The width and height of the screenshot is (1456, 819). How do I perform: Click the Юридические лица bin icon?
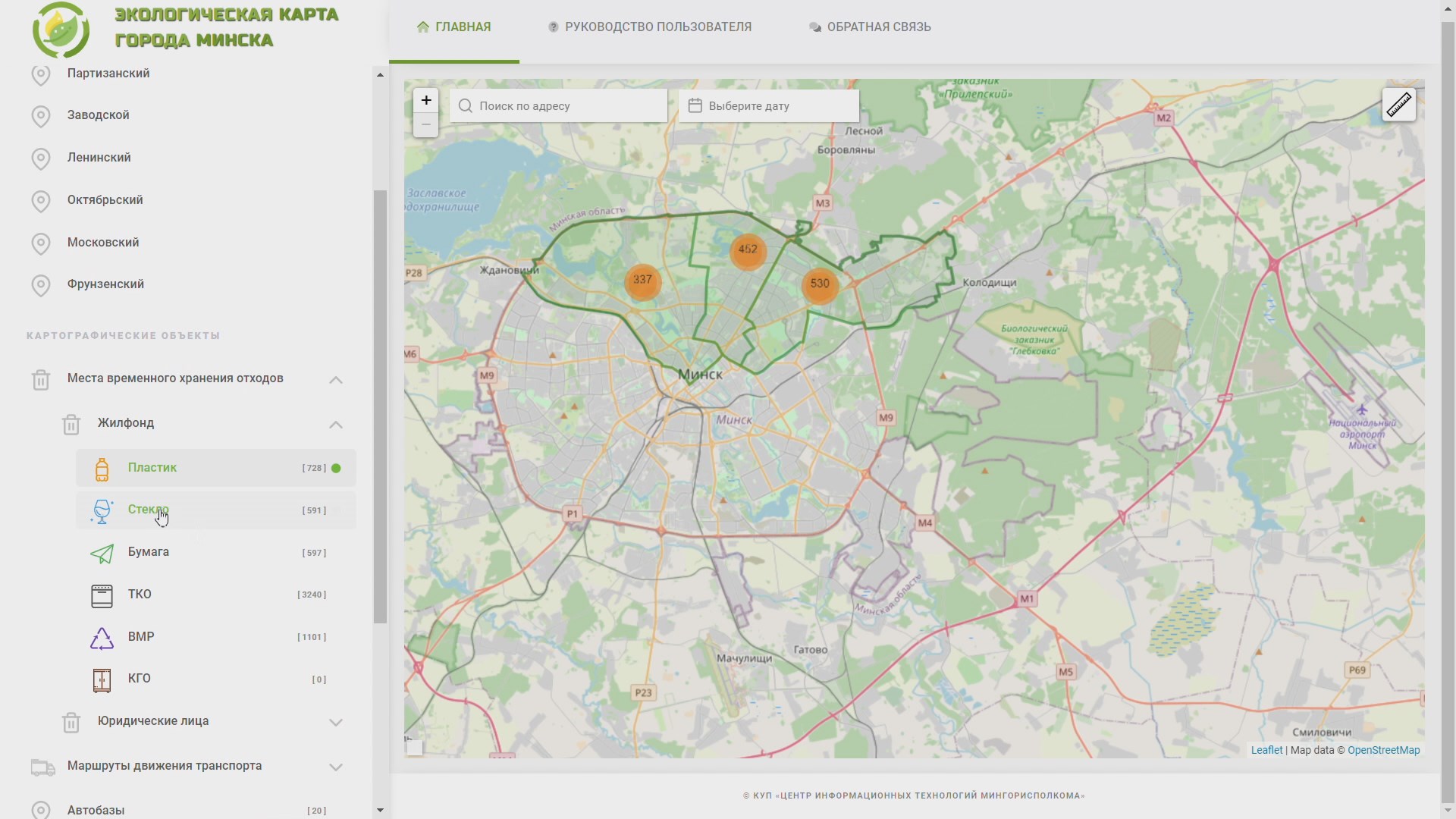pos(71,722)
